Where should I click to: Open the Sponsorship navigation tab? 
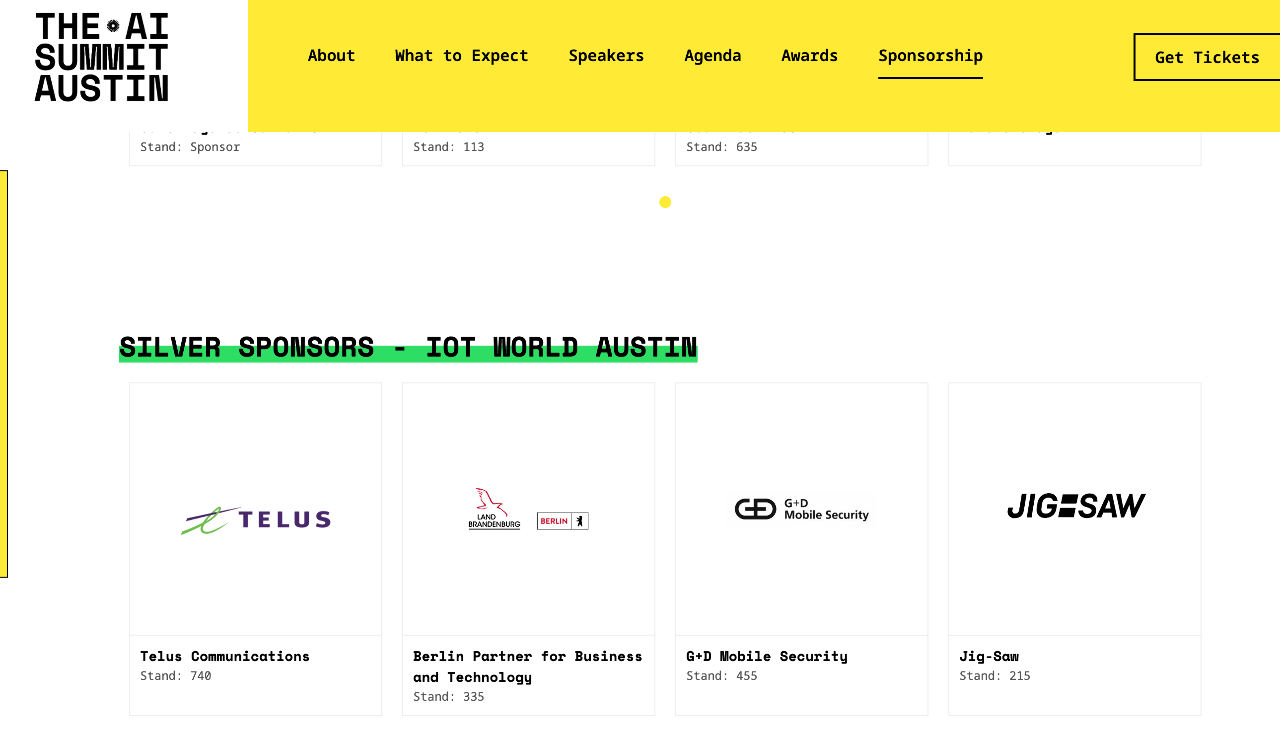[930, 56]
